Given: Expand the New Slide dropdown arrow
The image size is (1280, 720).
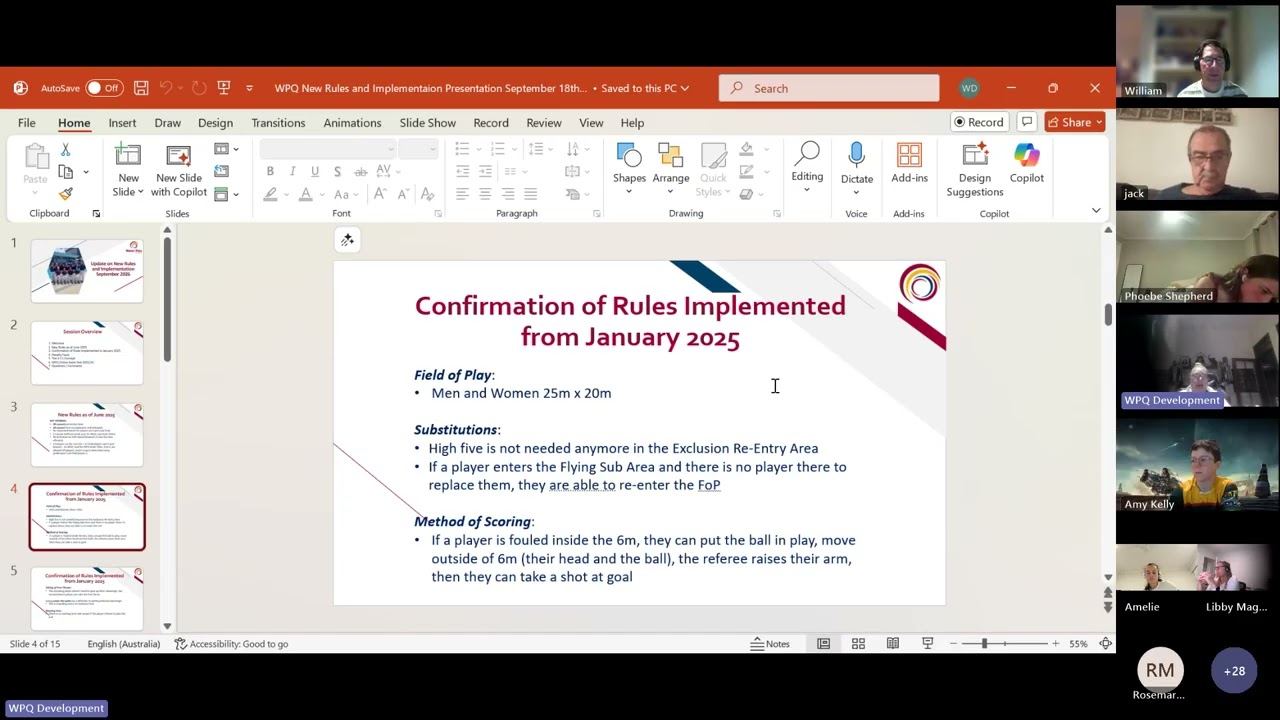Looking at the screenshot, I should [x=140, y=192].
